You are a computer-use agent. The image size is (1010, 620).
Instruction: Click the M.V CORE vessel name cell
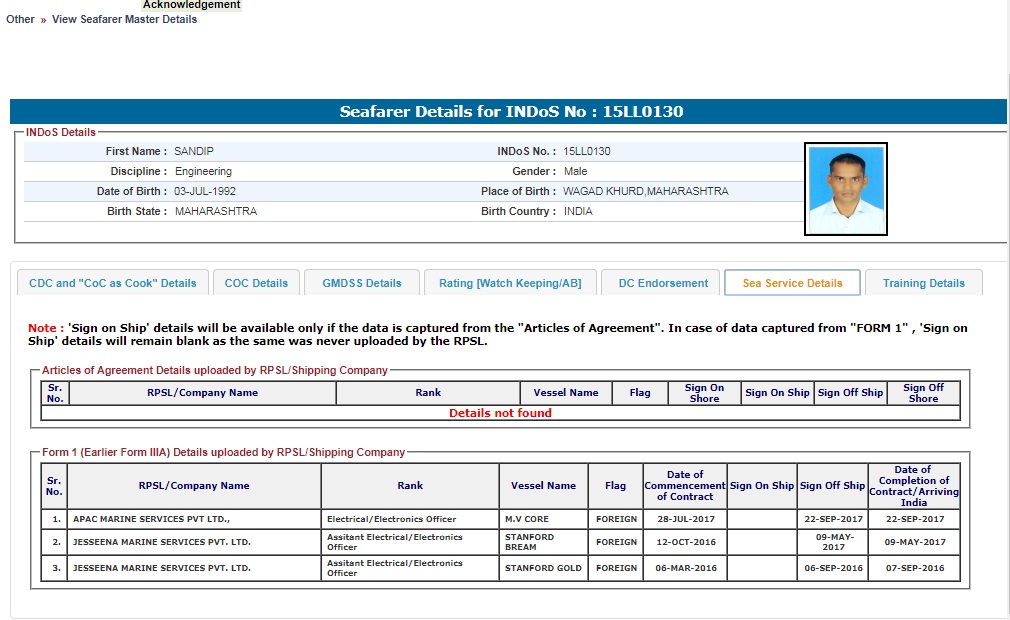point(527,519)
